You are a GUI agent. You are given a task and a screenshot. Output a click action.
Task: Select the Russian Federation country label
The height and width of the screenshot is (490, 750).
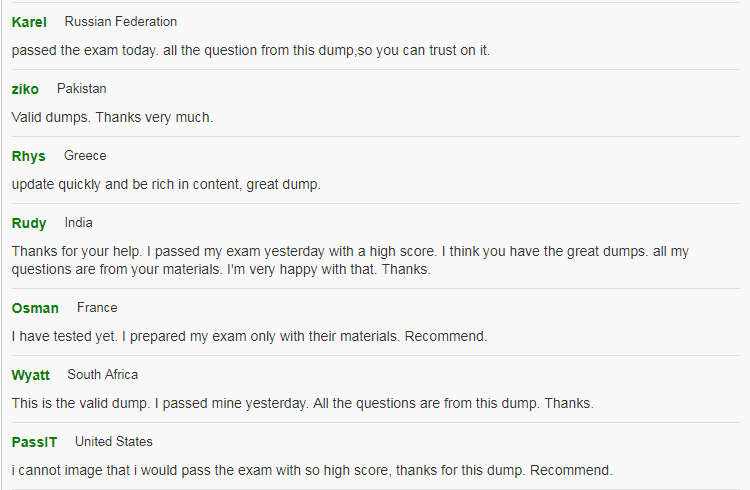(121, 22)
